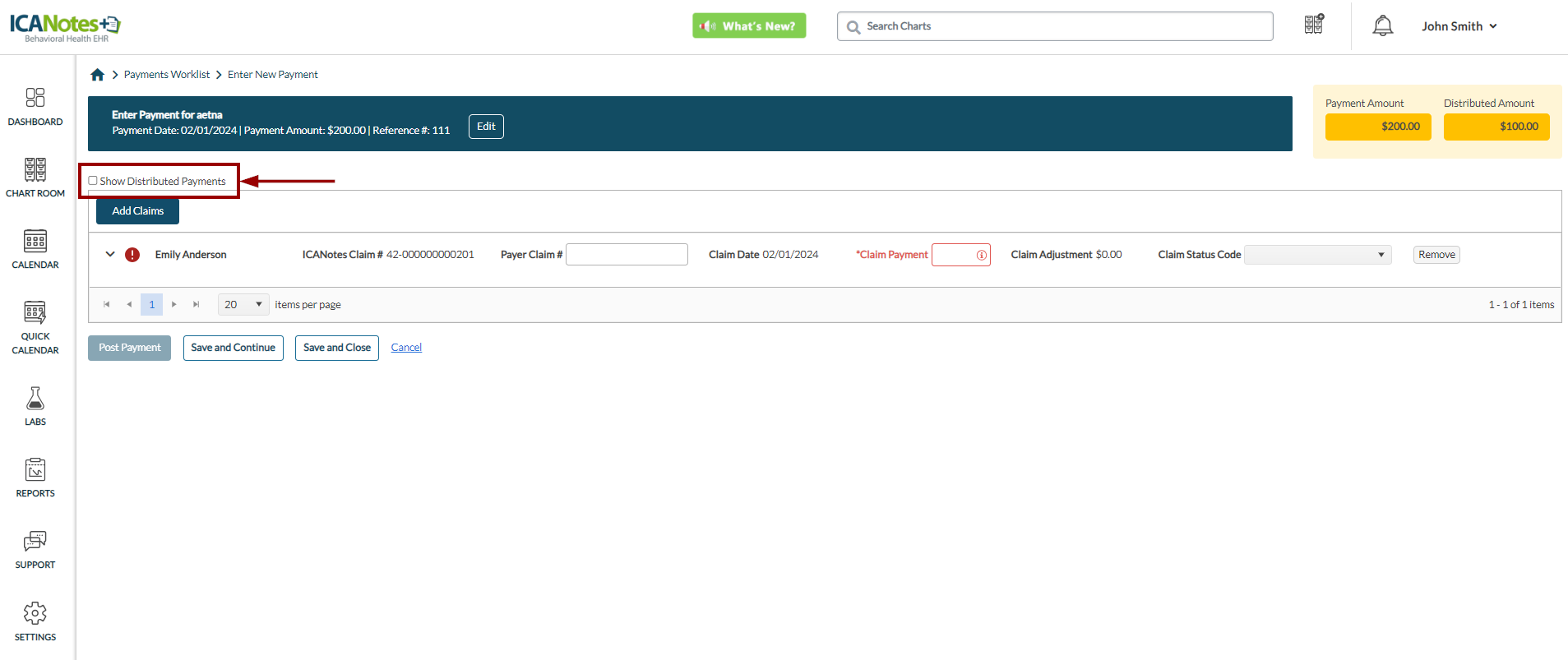Open the Support section
The width and height of the screenshot is (1568, 660).
point(35,549)
